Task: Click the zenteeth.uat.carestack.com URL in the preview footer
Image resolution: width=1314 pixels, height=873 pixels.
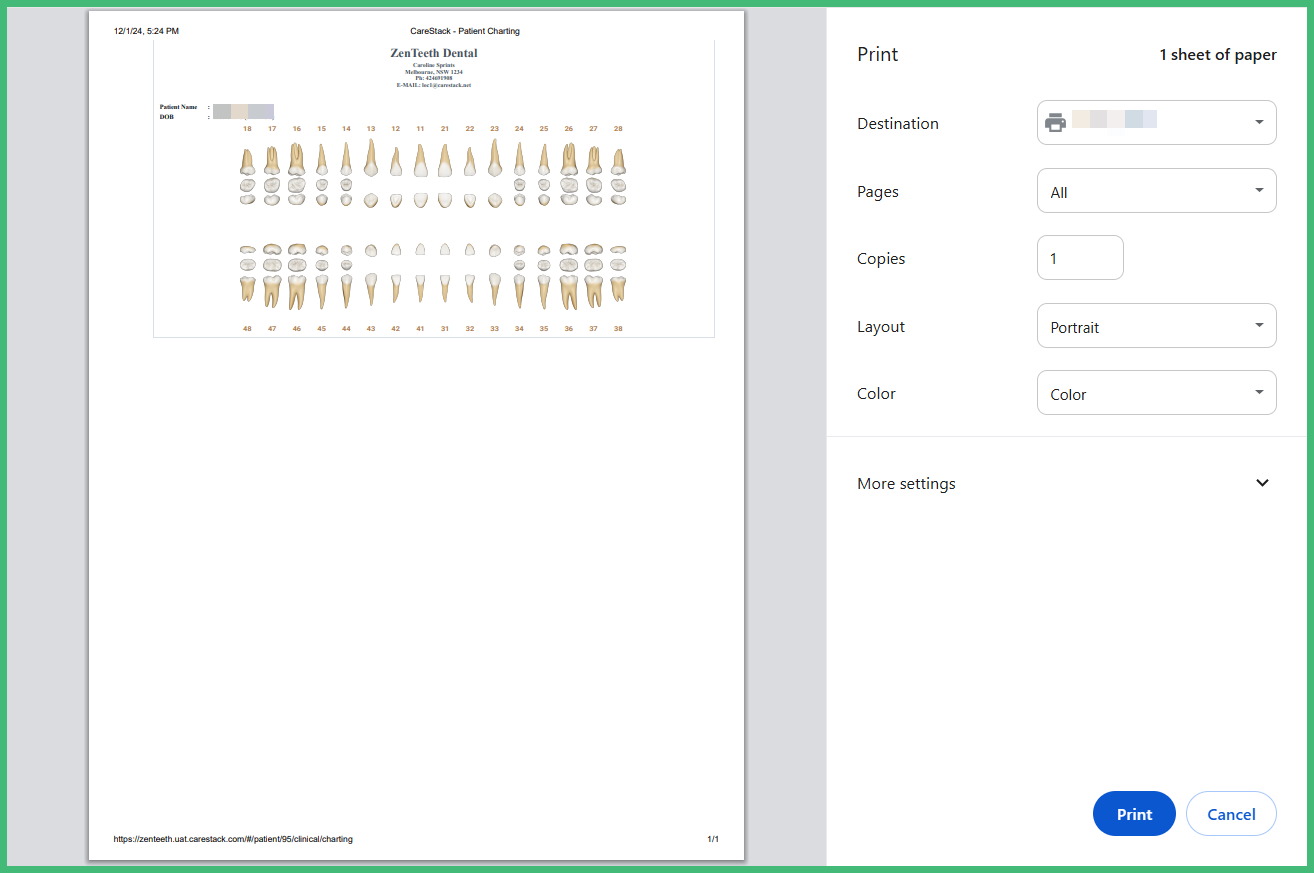Action: point(232,839)
